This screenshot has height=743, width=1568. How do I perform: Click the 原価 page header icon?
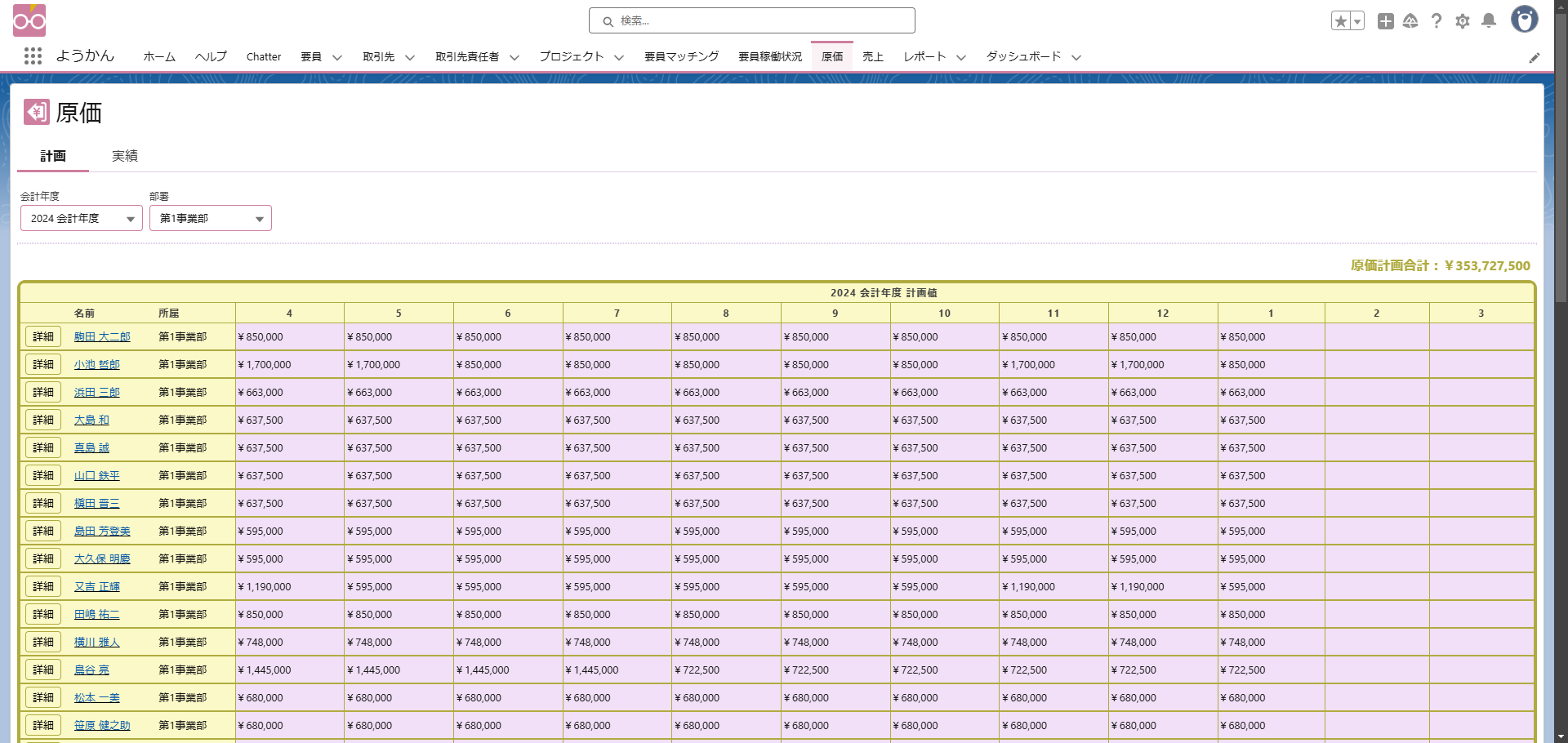click(37, 112)
